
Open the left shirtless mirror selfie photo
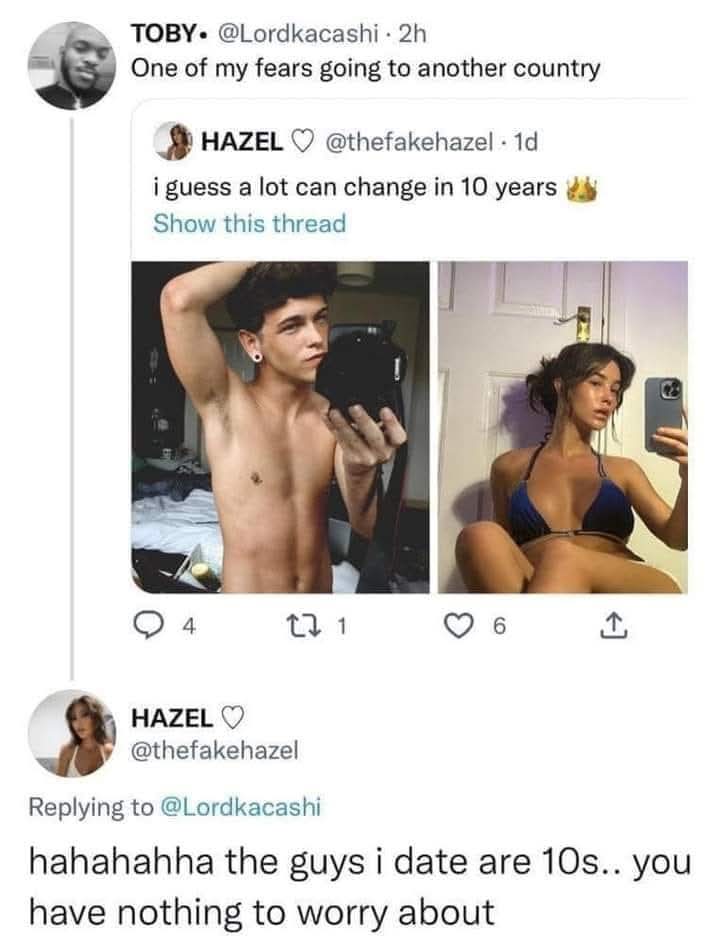pyautogui.click(x=280, y=427)
